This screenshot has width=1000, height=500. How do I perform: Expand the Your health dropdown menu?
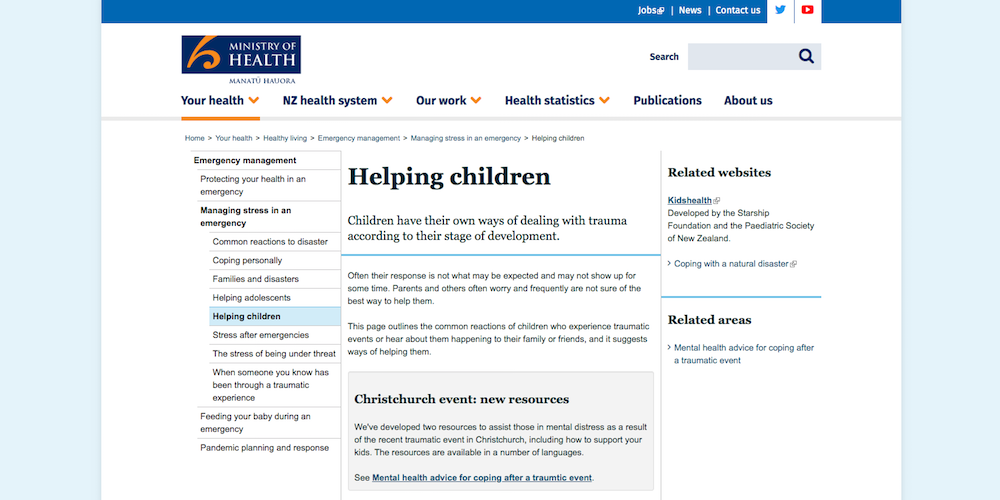coord(220,101)
